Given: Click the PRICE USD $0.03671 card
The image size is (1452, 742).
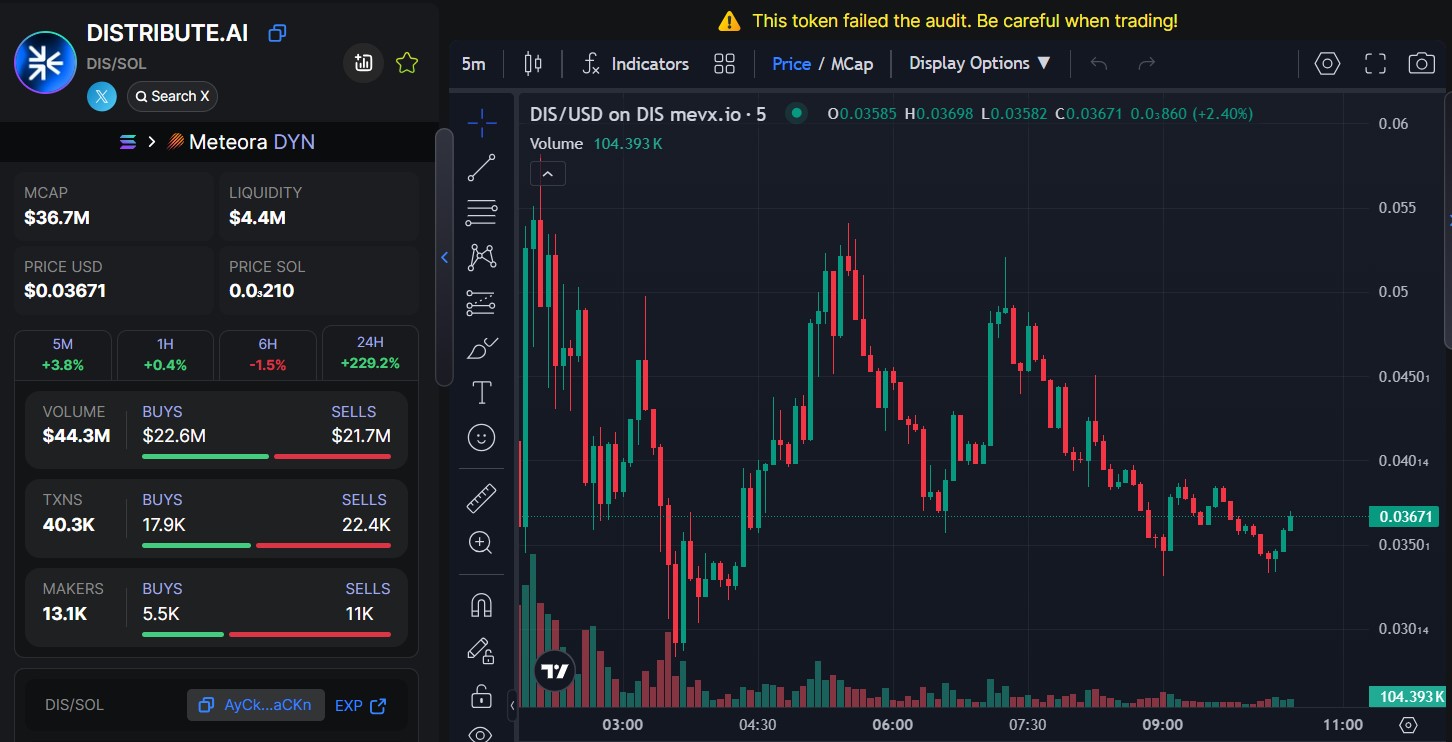Looking at the screenshot, I should (x=112, y=280).
